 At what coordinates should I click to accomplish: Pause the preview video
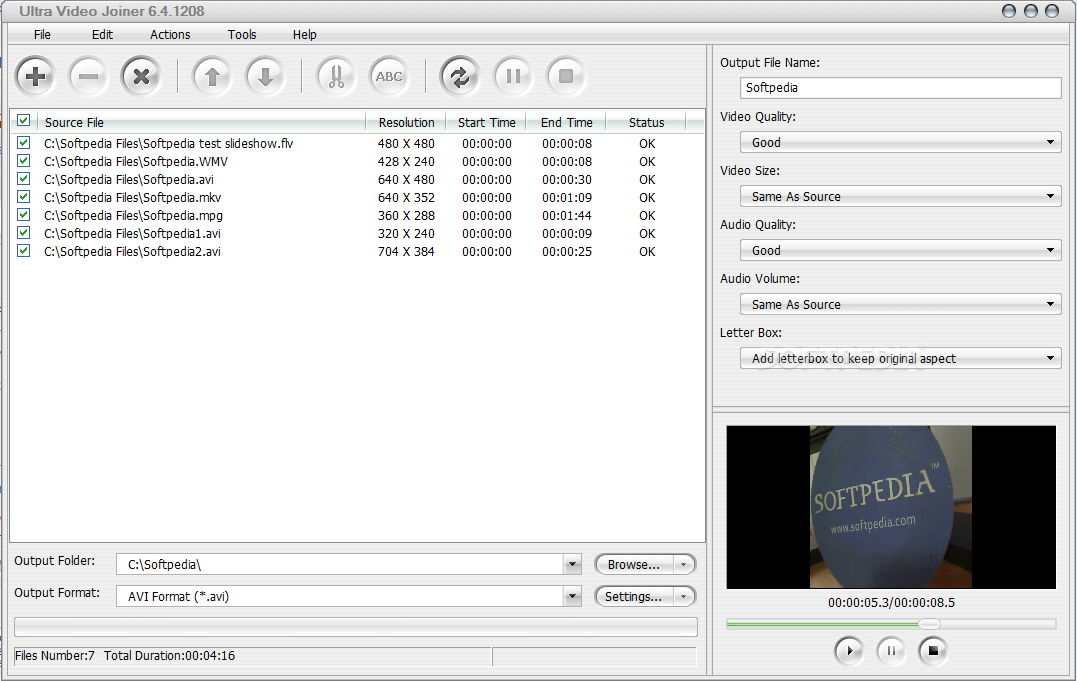891,650
